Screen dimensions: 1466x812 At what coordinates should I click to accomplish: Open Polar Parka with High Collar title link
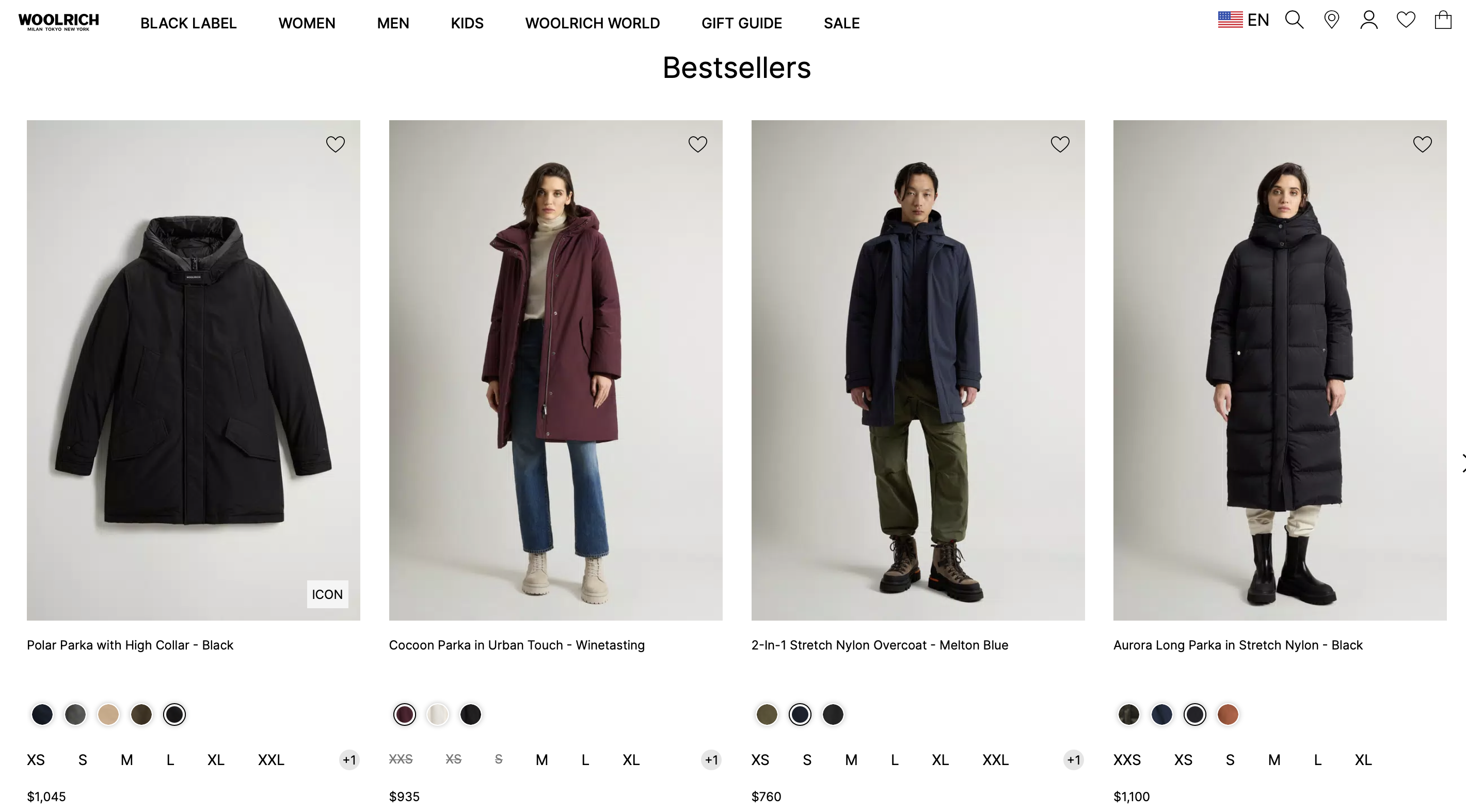(130, 645)
